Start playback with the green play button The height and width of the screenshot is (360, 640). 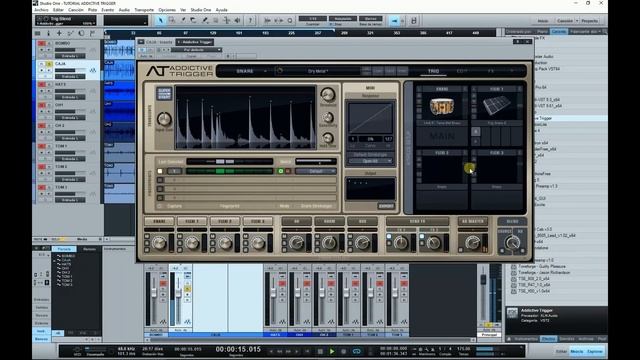(332, 351)
